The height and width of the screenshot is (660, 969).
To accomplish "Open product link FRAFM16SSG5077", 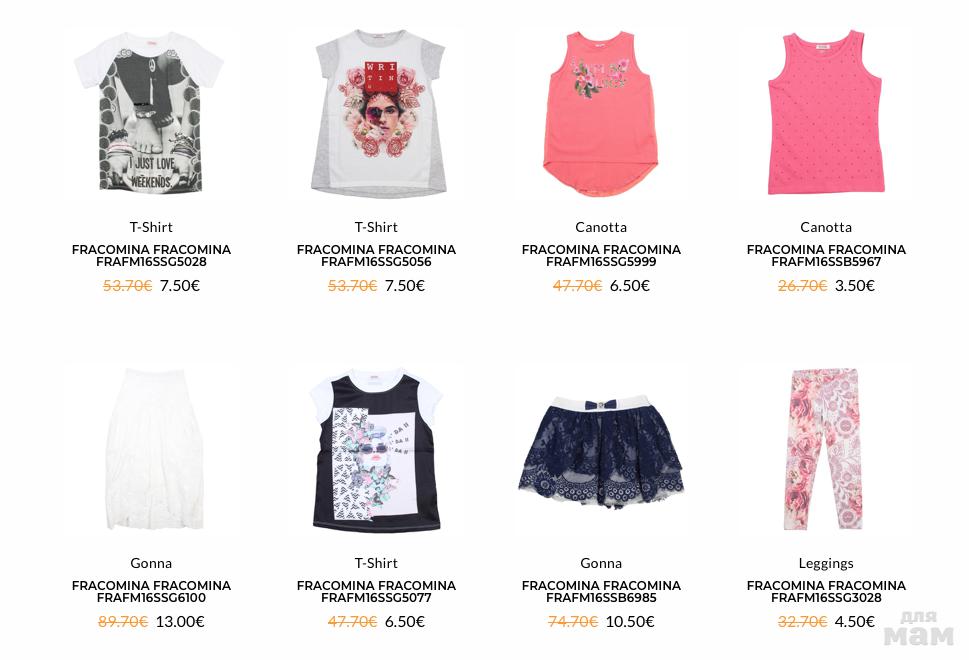I will coord(376,591).
